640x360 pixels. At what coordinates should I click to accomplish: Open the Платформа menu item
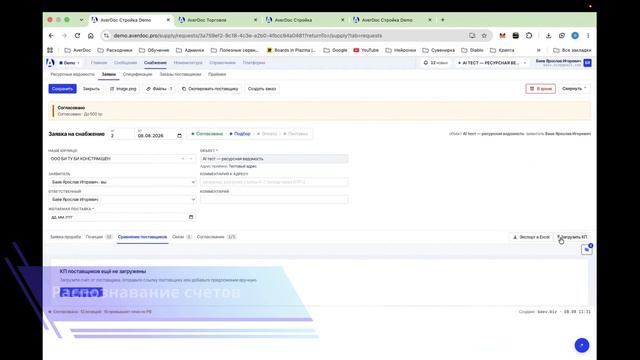coord(254,63)
